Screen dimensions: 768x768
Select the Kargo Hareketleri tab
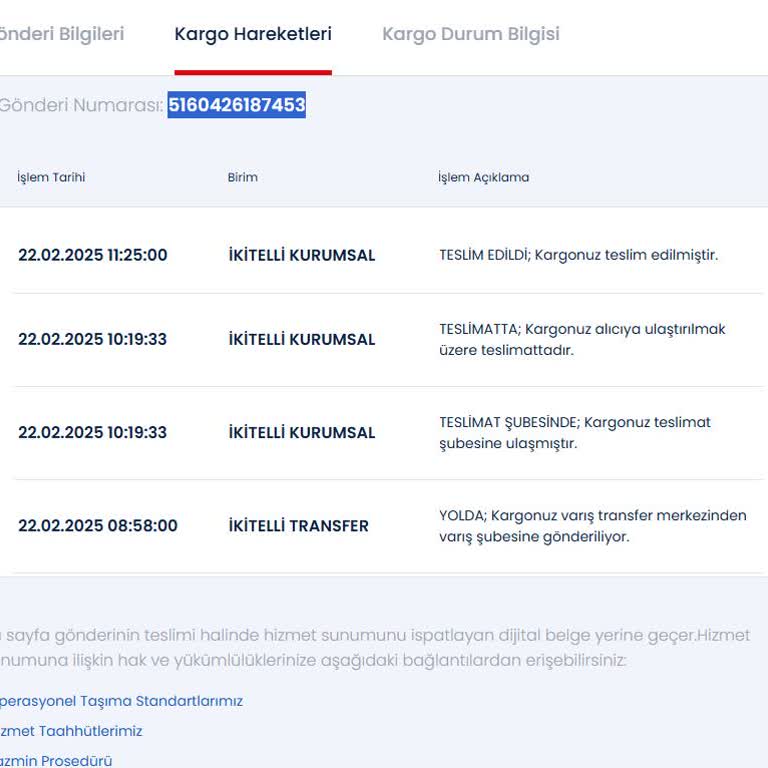[x=253, y=34]
